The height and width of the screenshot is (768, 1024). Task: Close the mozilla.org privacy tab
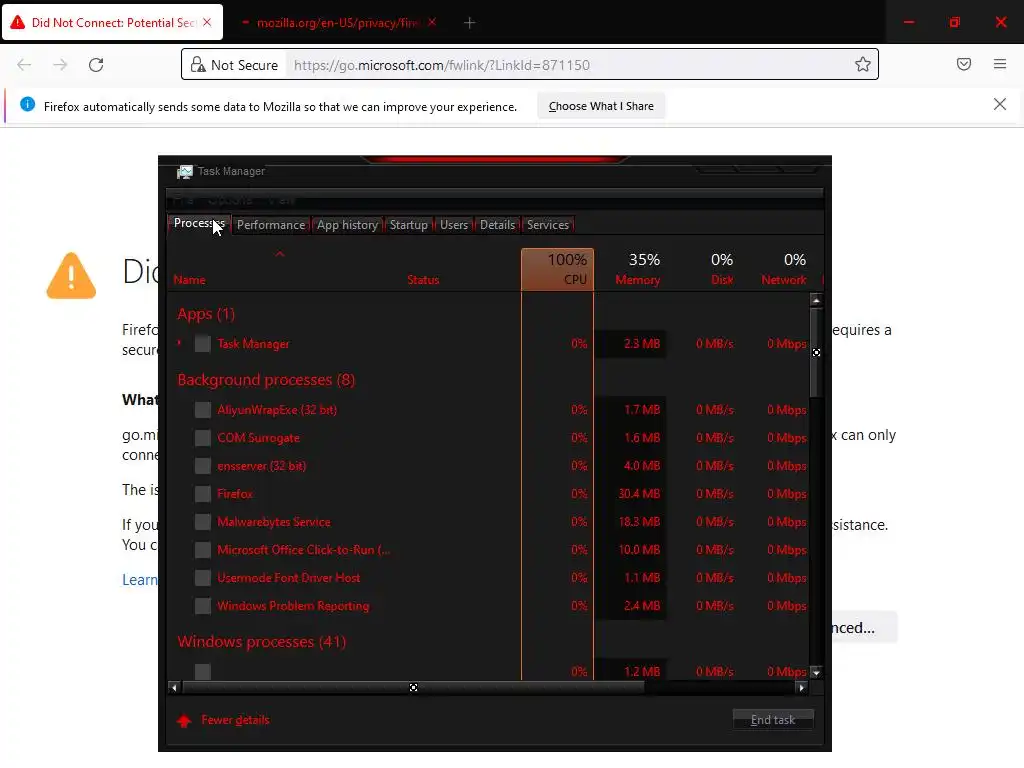point(432,22)
